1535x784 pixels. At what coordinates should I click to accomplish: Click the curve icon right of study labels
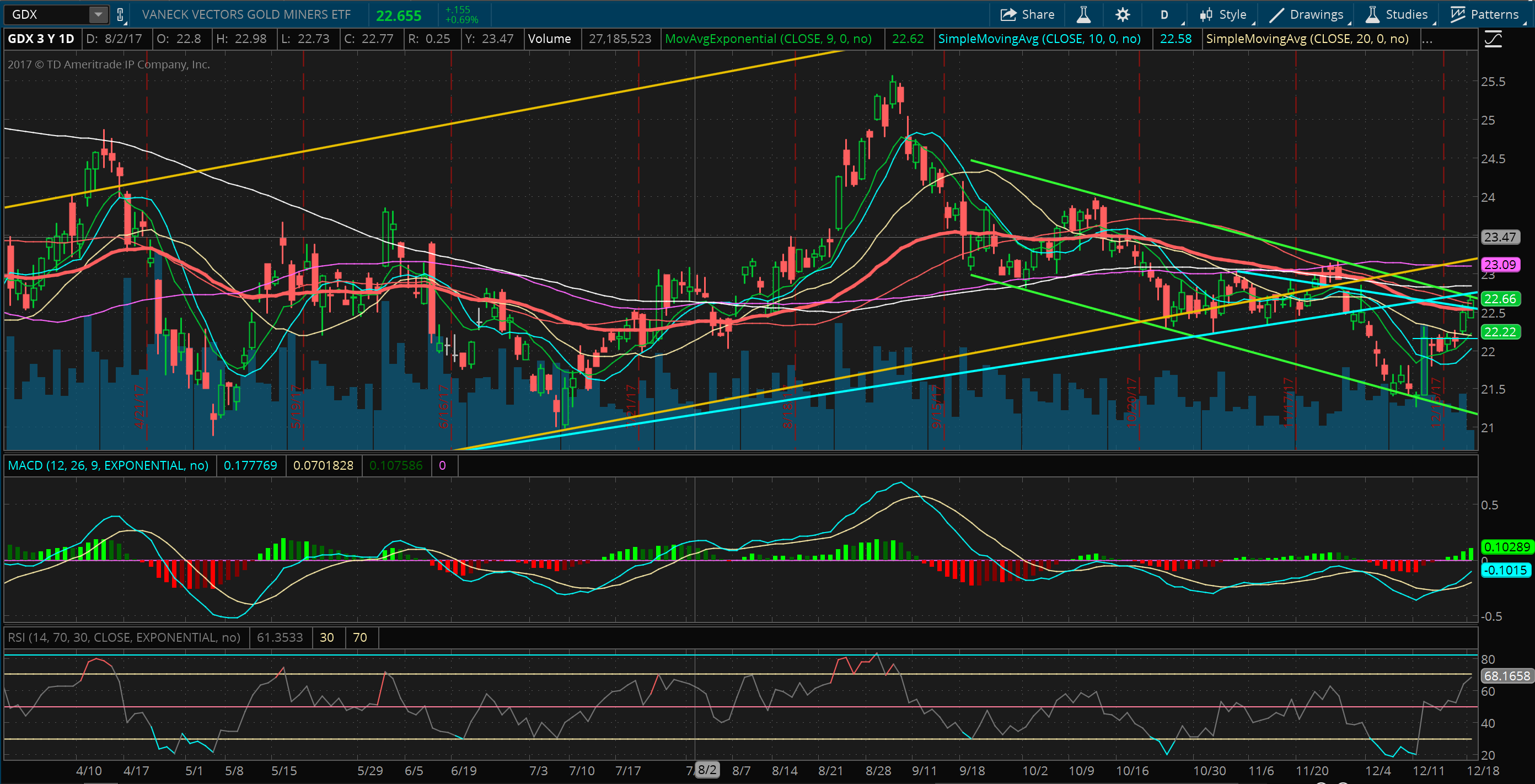[x=1493, y=39]
